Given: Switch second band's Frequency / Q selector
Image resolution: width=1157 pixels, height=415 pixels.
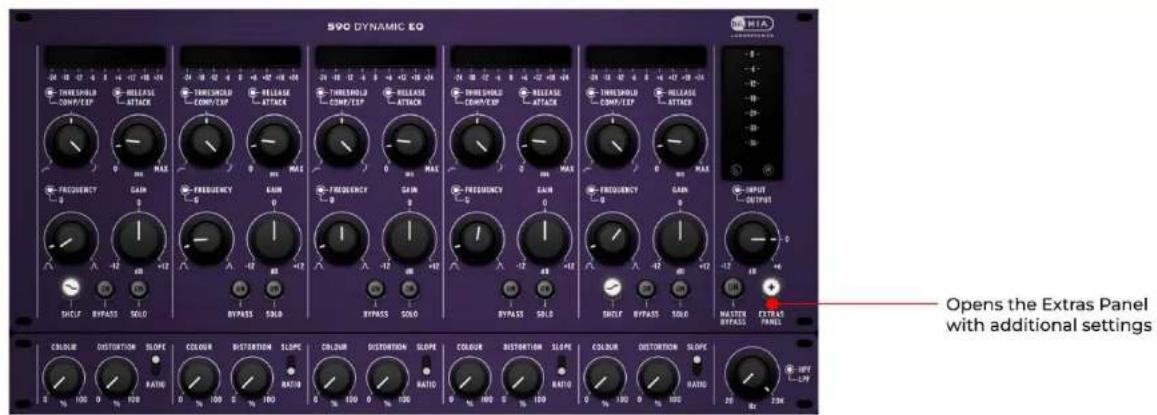Looking at the screenshot, I should [x=186, y=191].
